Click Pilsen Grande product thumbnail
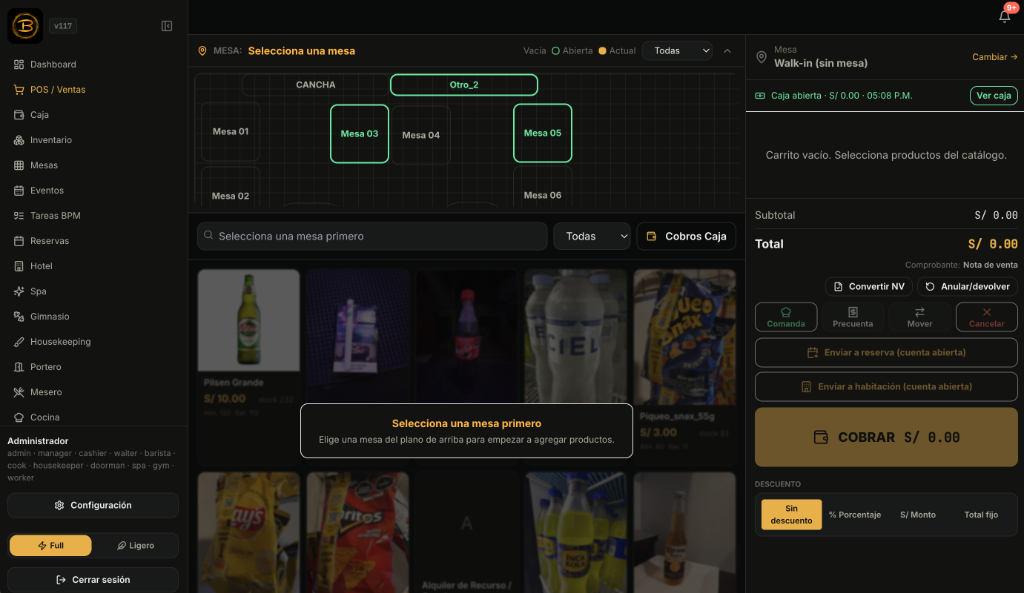This screenshot has height=593, width=1024. pyautogui.click(x=249, y=321)
